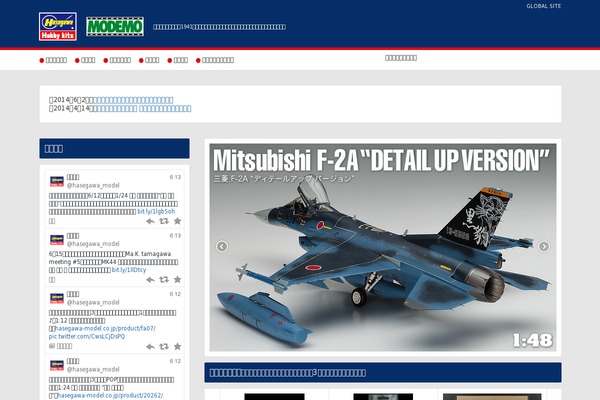Reply to the tweet containing bit.ly/1lgbSoh

tap(150, 221)
